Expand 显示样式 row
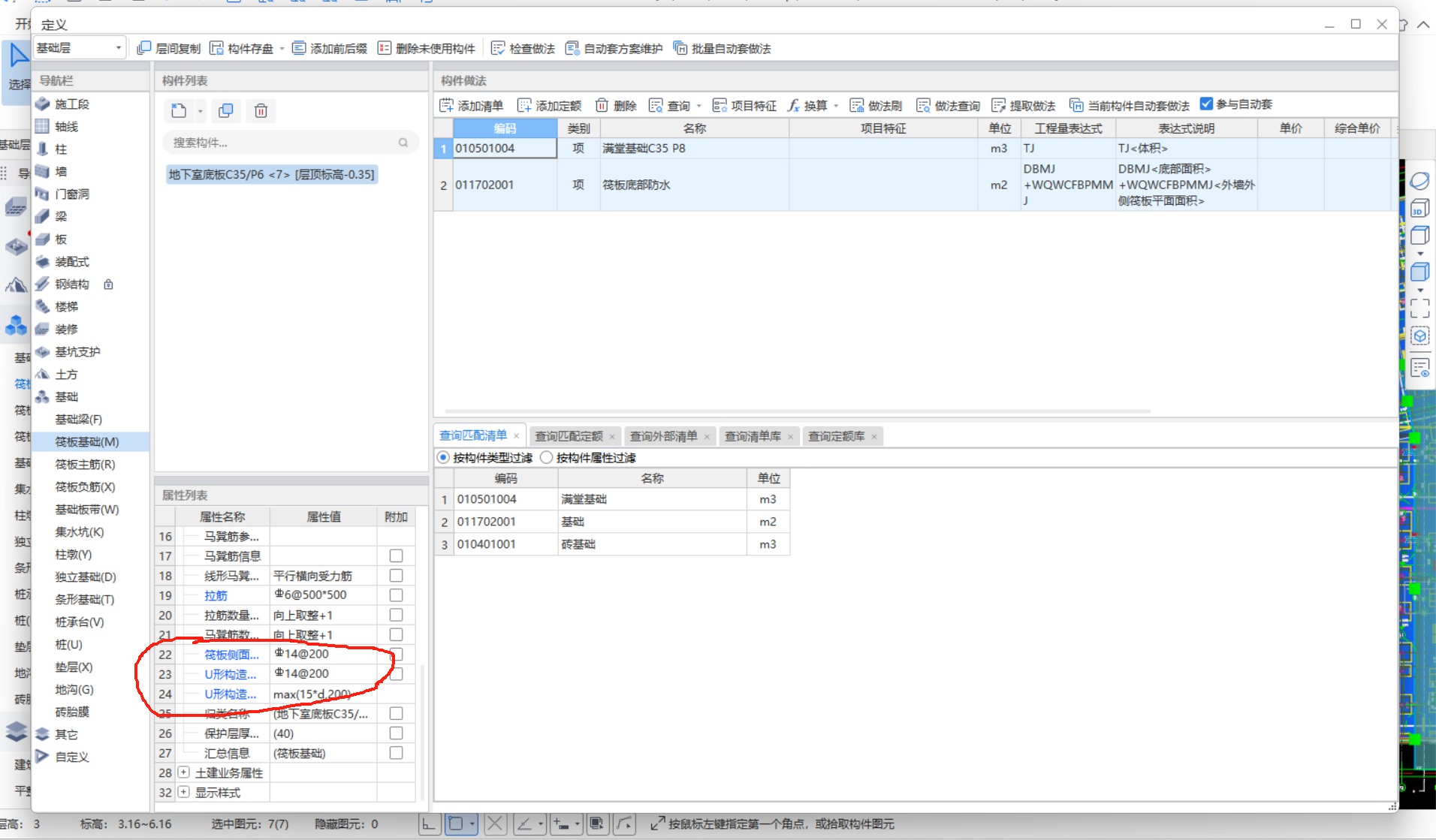Screen dimensions: 1436x840 [183, 791]
